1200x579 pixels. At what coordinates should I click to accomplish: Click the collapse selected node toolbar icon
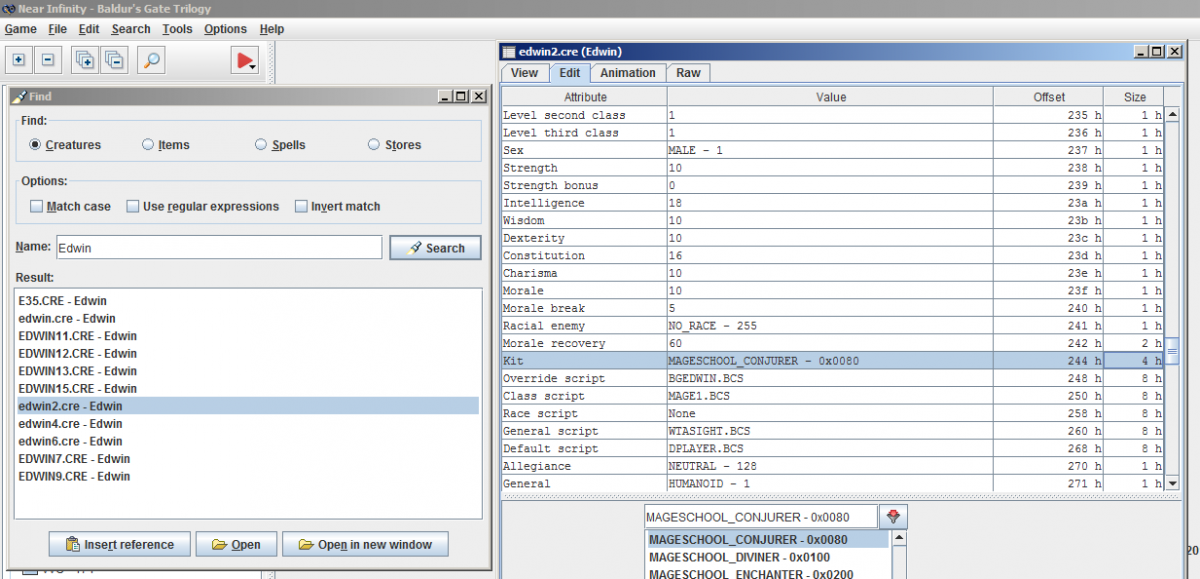tap(48, 60)
